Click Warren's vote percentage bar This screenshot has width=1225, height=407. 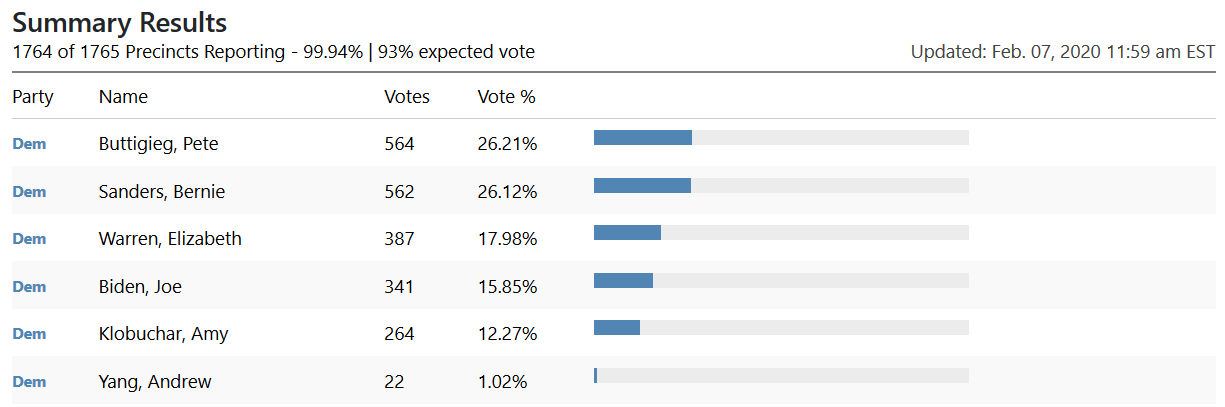tap(781, 233)
